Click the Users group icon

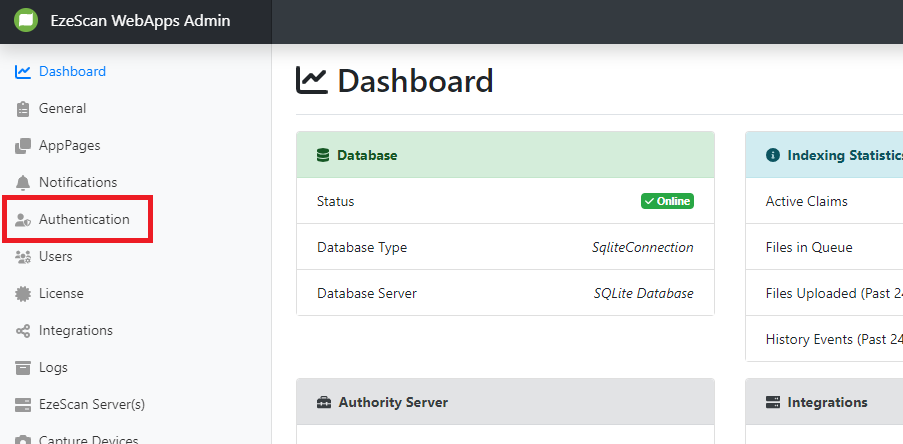23,257
